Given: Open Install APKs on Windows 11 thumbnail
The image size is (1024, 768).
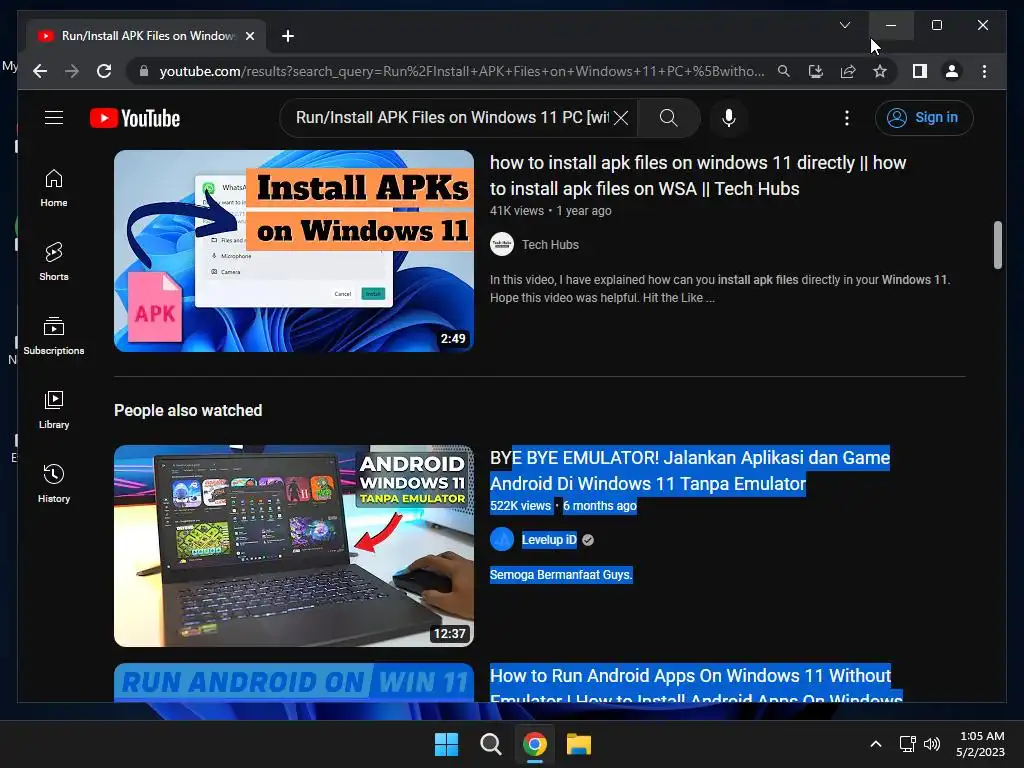Looking at the screenshot, I should click(x=293, y=251).
